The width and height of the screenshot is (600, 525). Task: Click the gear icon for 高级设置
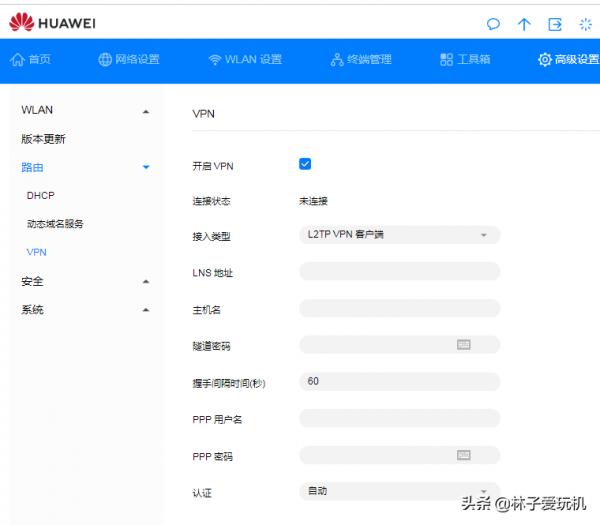point(545,59)
